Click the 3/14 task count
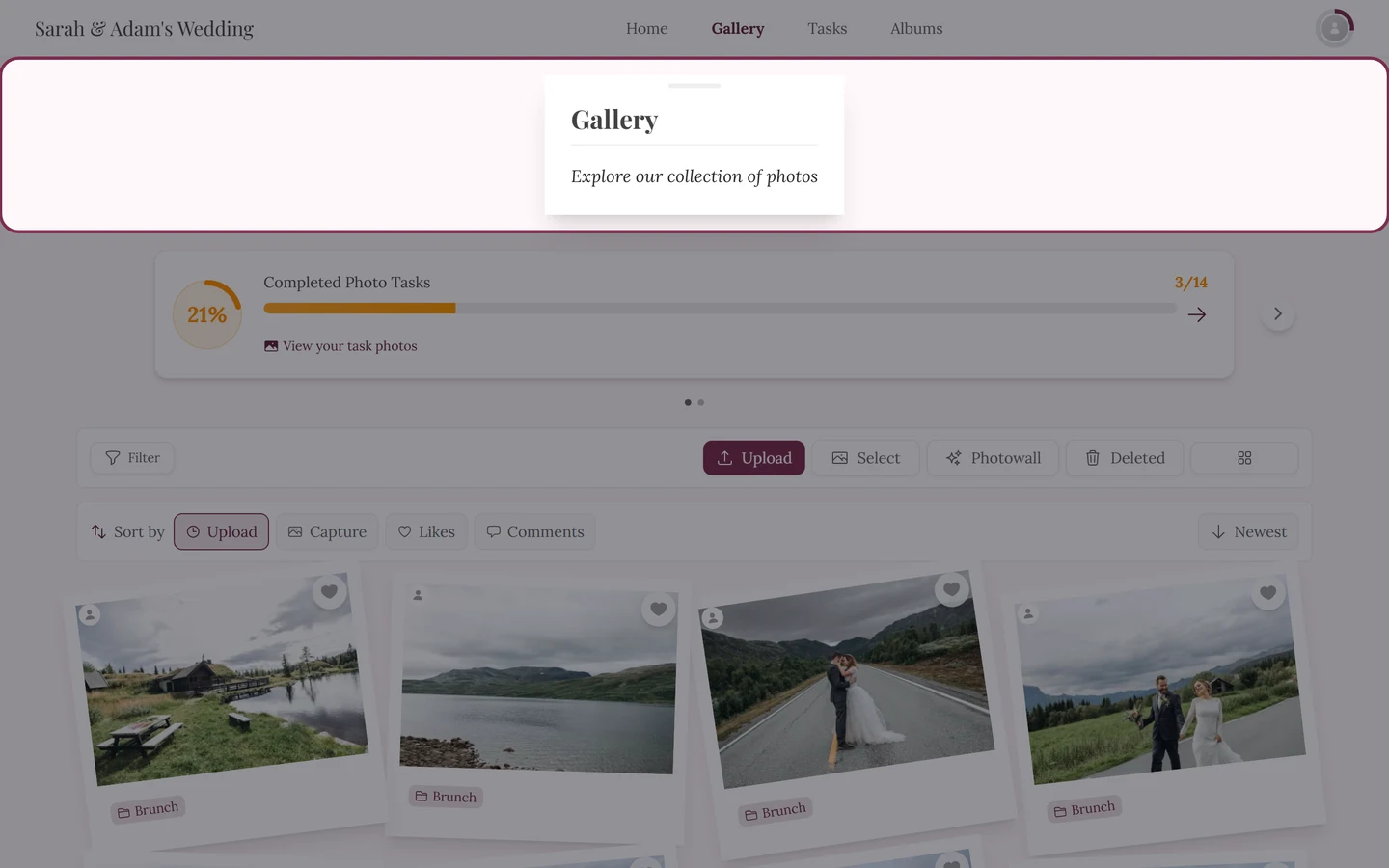Viewport: 1389px width, 868px height. [1190, 283]
